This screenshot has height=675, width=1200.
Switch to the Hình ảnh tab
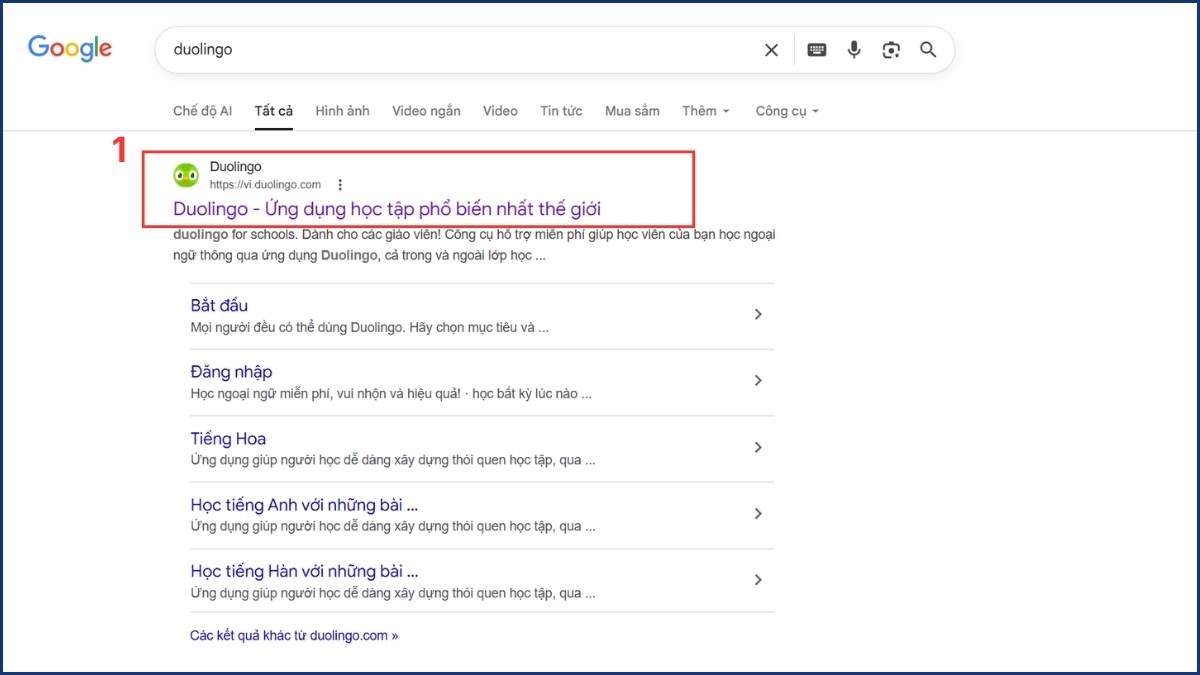[x=342, y=111]
